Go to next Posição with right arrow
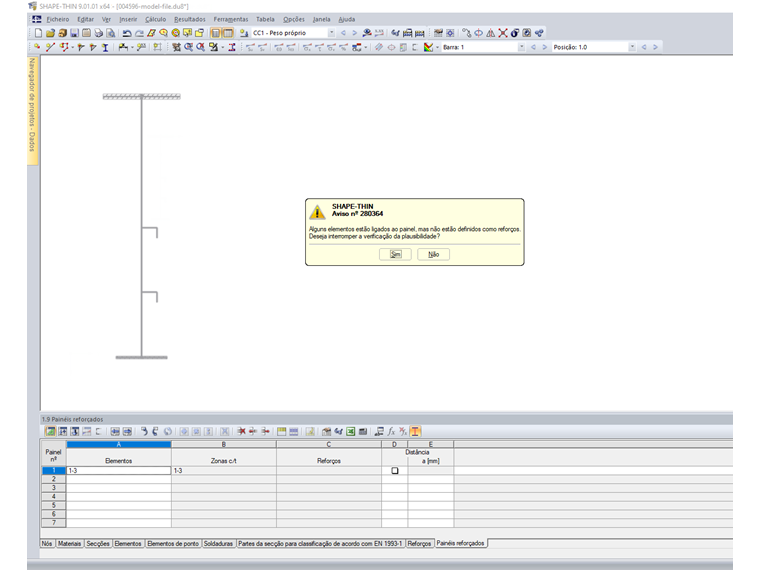The image size is (760, 570). coord(655,47)
